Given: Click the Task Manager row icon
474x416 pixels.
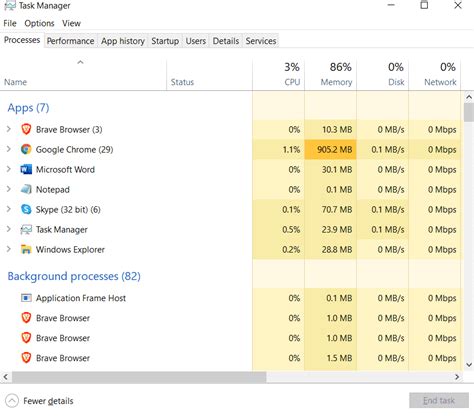Looking at the screenshot, I should [26, 229].
